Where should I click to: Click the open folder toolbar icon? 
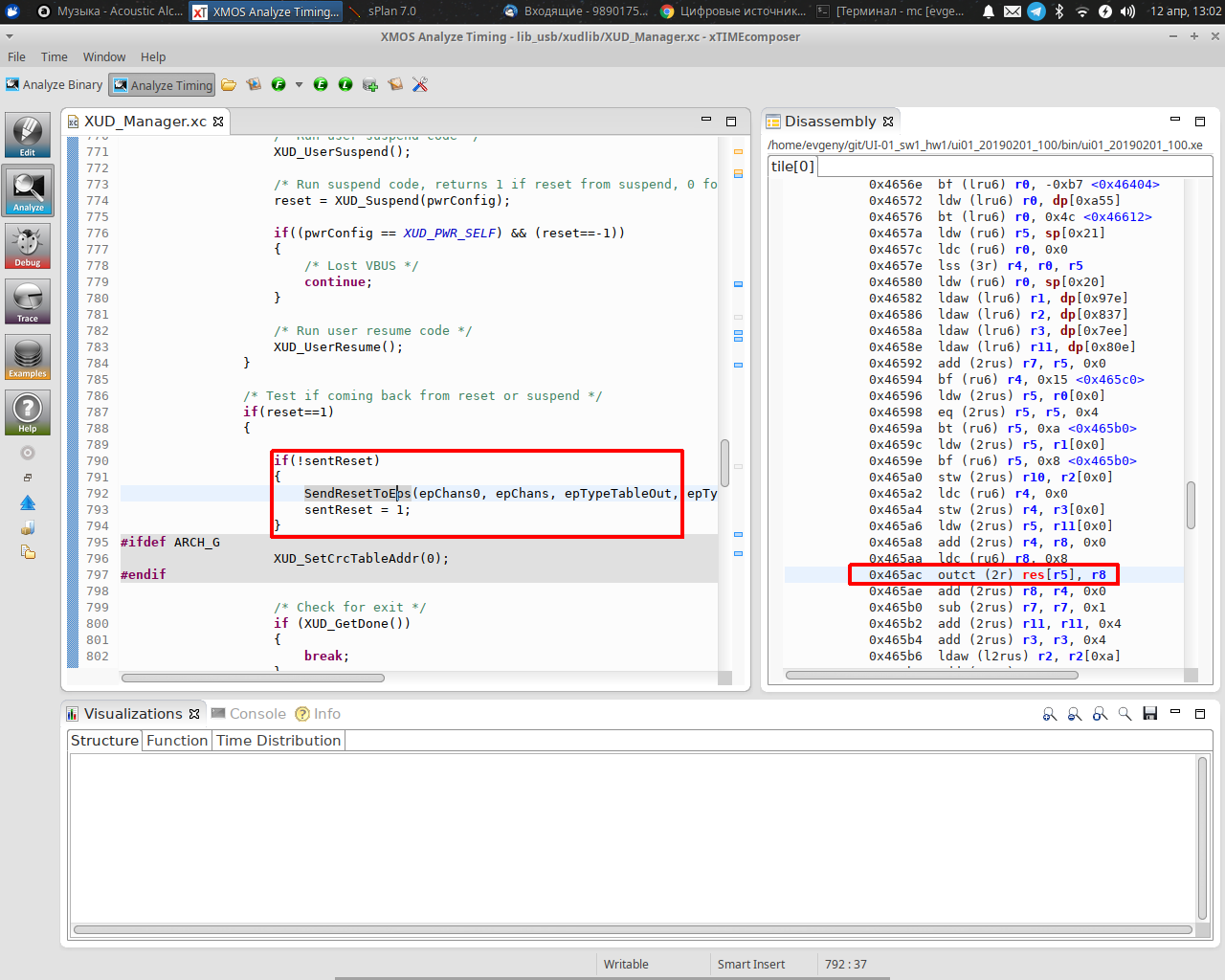pyautogui.click(x=229, y=85)
